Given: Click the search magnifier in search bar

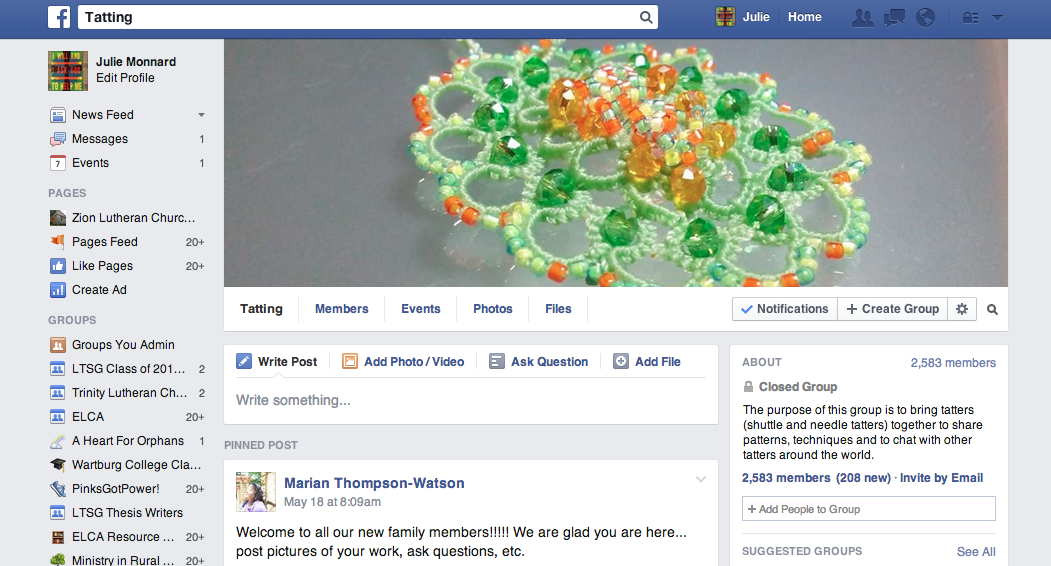Looking at the screenshot, I should [645, 17].
